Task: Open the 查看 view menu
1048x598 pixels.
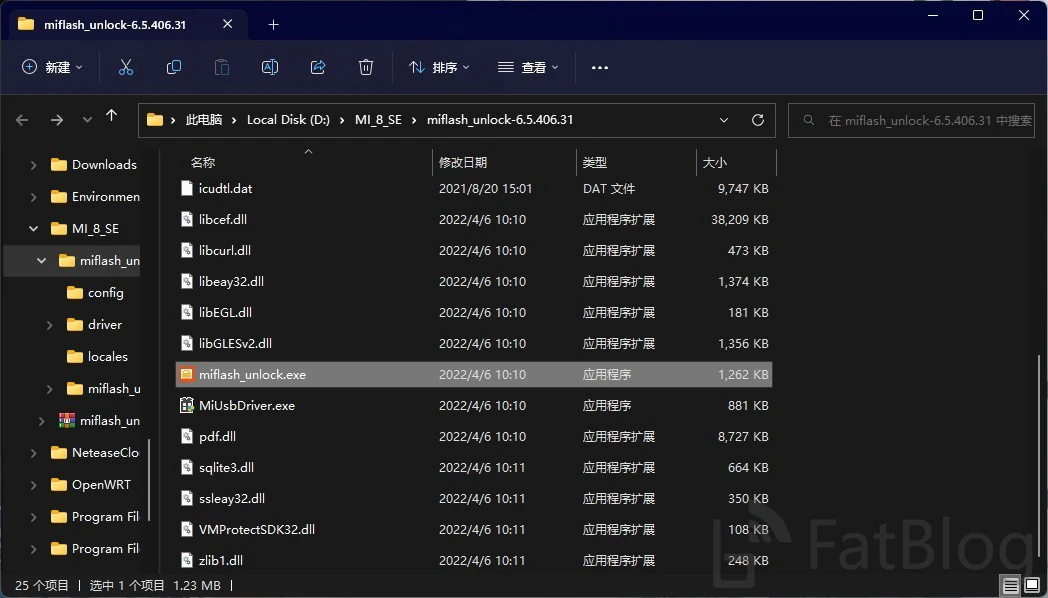Action: click(x=528, y=67)
